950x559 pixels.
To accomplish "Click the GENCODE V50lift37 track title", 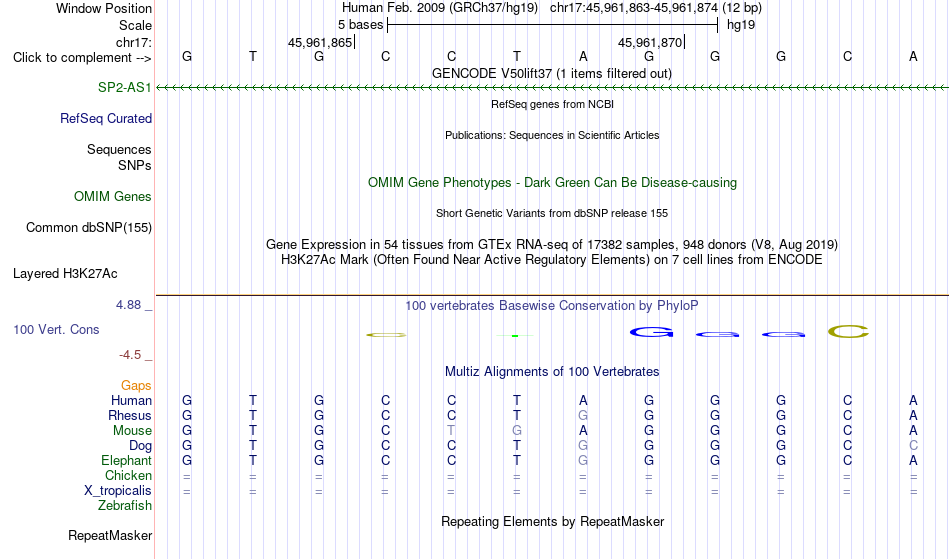I will click(552, 74).
